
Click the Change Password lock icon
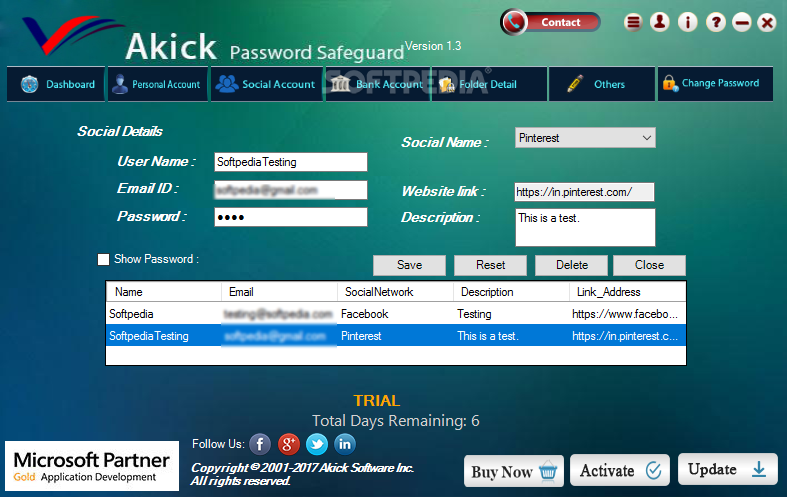tap(670, 83)
